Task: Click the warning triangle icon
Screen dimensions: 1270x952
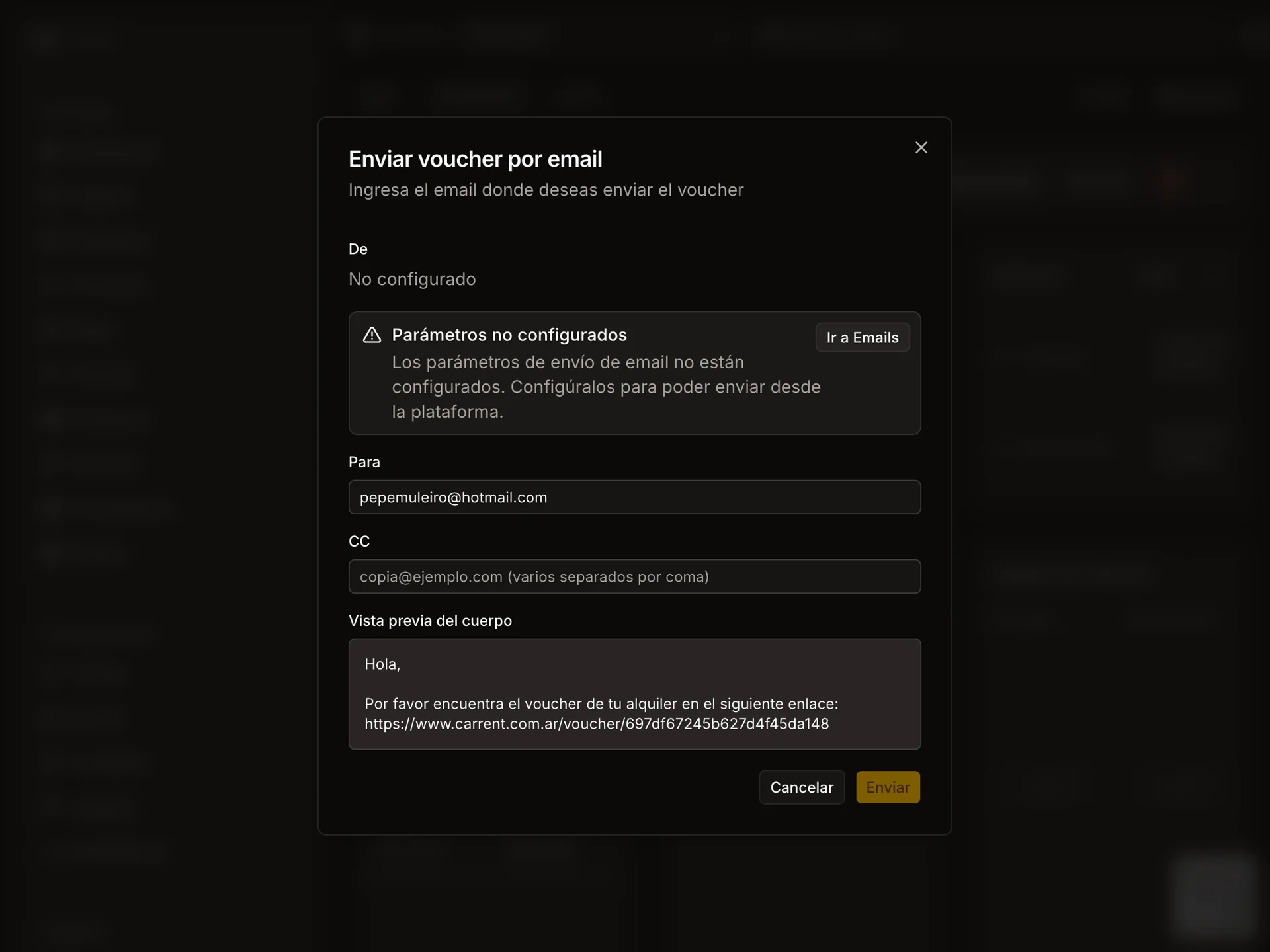Action: click(372, 335)
